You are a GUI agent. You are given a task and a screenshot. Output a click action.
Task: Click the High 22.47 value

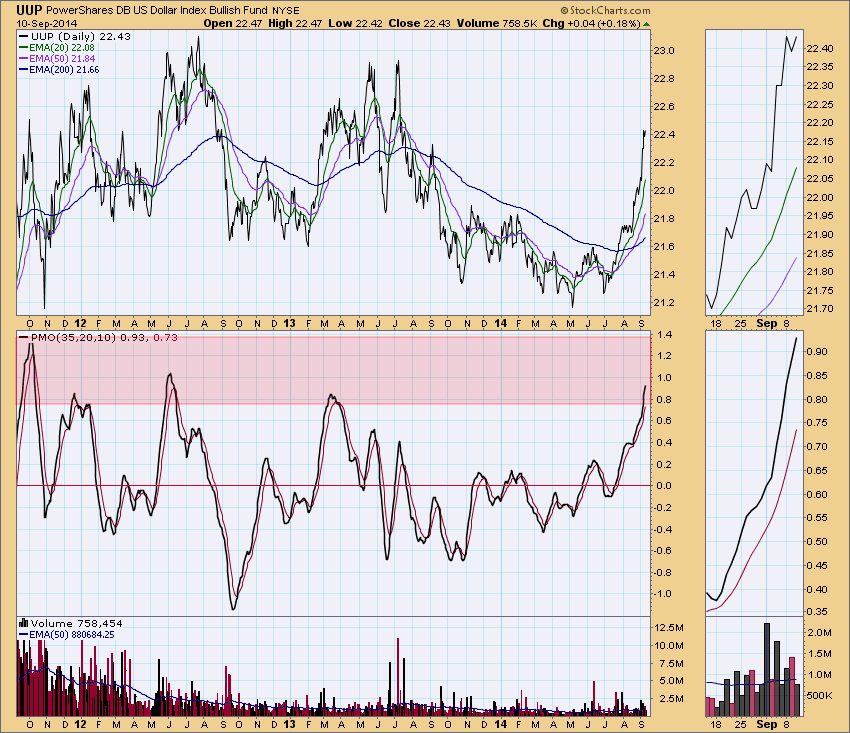point(295,23)
